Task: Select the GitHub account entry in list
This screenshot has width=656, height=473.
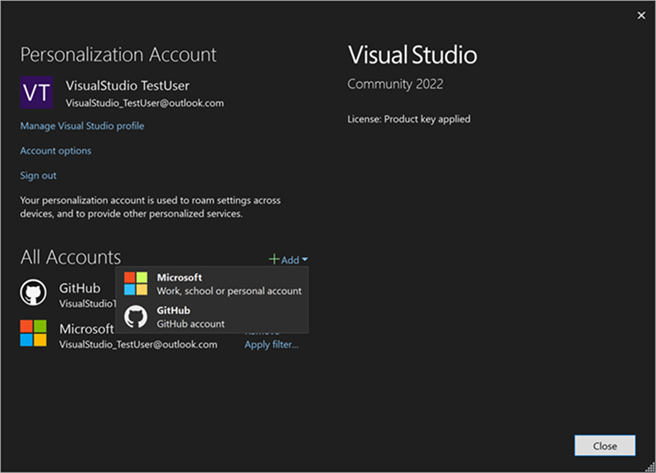Action: (x=79, y=288)
